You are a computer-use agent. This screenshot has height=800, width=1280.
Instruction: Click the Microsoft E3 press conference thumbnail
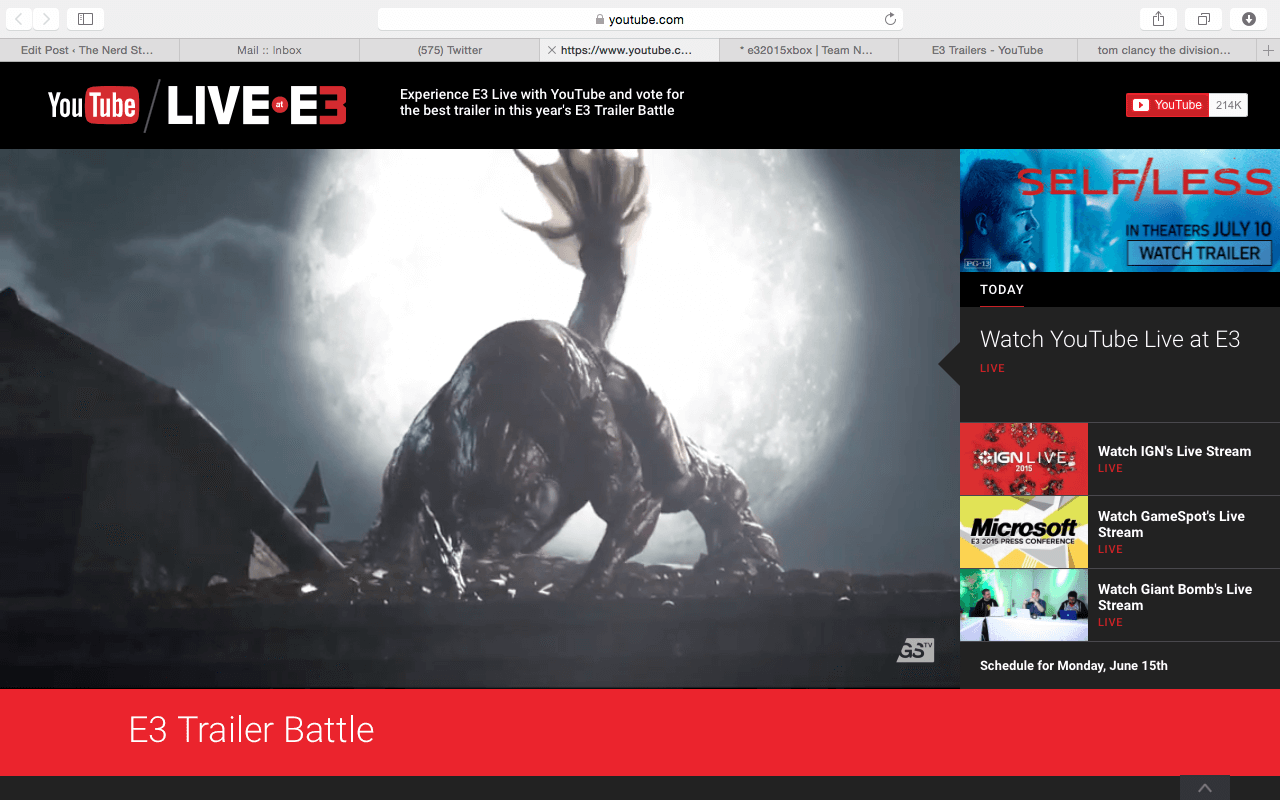[x=1023, y=532]
